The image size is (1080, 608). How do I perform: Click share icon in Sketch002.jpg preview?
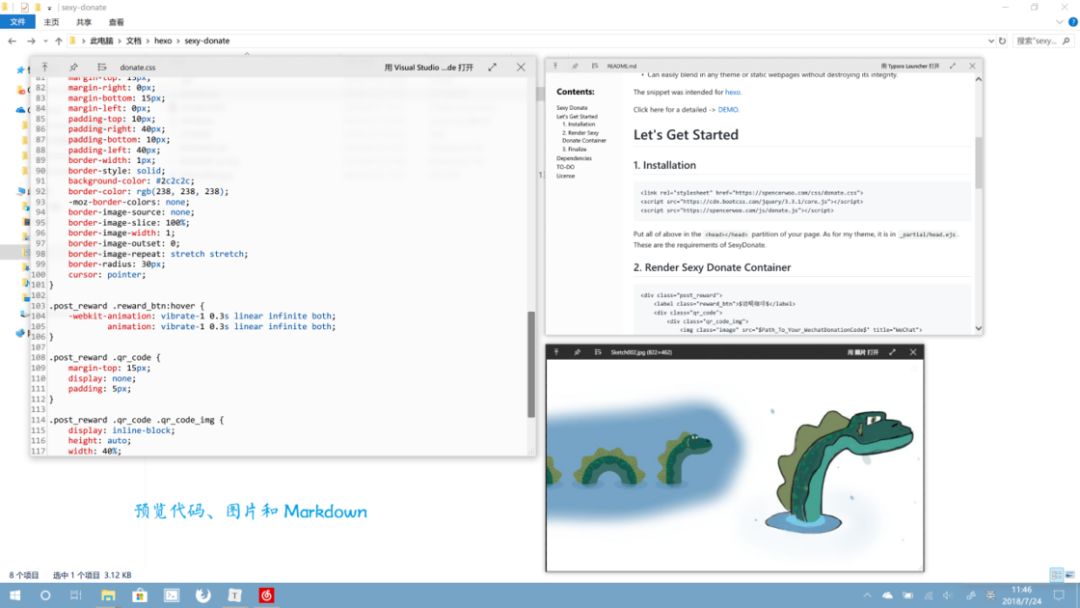[598, 352]
